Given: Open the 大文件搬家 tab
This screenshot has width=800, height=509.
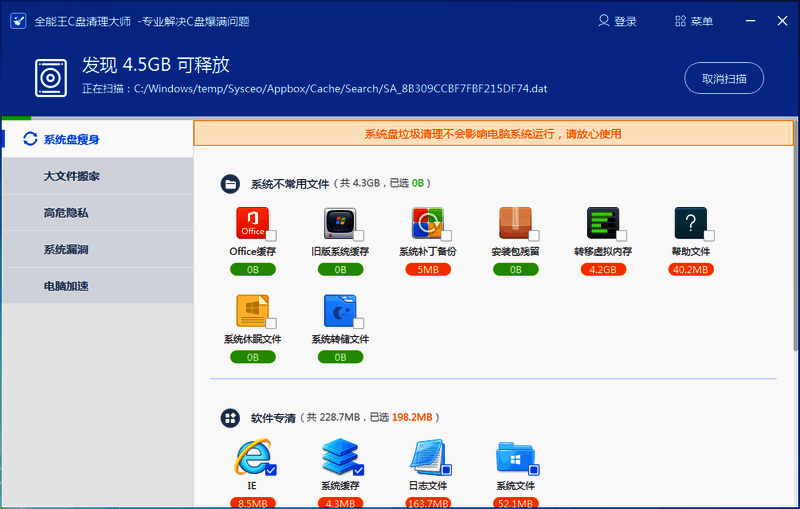Looking at the screenshot, I should [x=97, y=176].
